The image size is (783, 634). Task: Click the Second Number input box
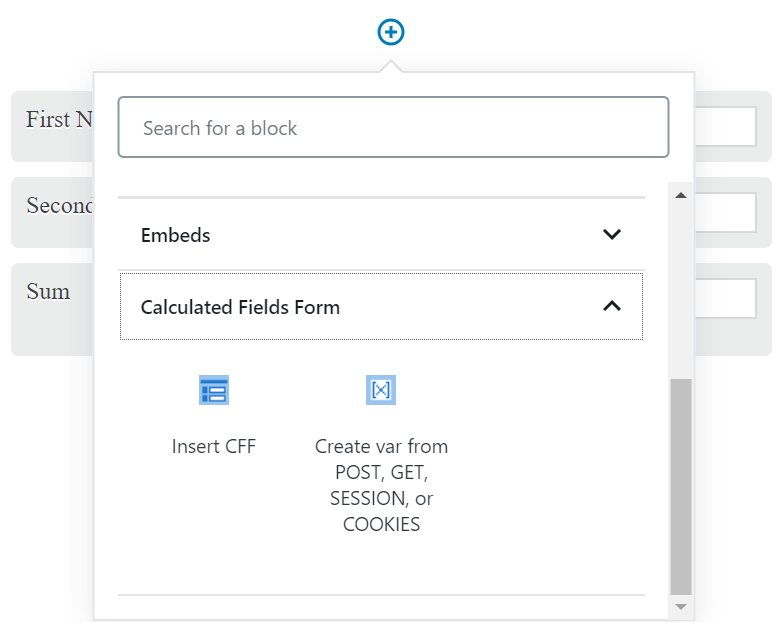point(725,212)
